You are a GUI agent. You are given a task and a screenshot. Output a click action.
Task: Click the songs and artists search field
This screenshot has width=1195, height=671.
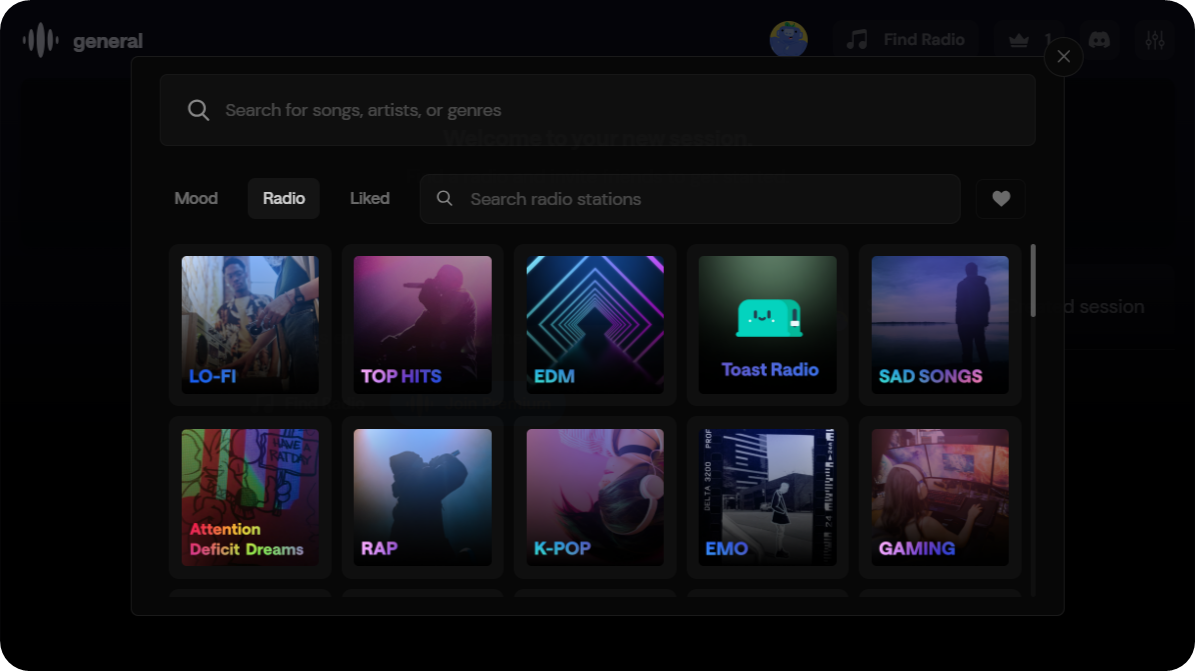[x=600, y=110]
